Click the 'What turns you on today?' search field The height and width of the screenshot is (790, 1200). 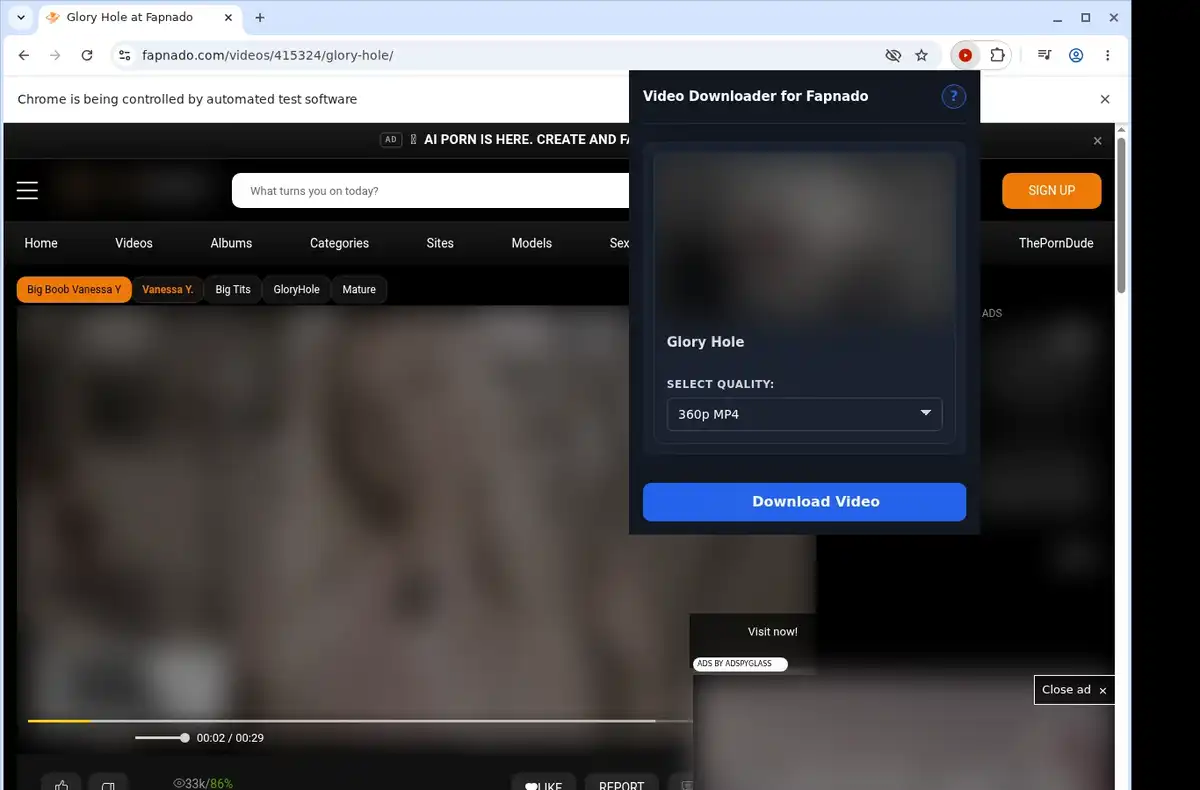[x=430, y=191]
